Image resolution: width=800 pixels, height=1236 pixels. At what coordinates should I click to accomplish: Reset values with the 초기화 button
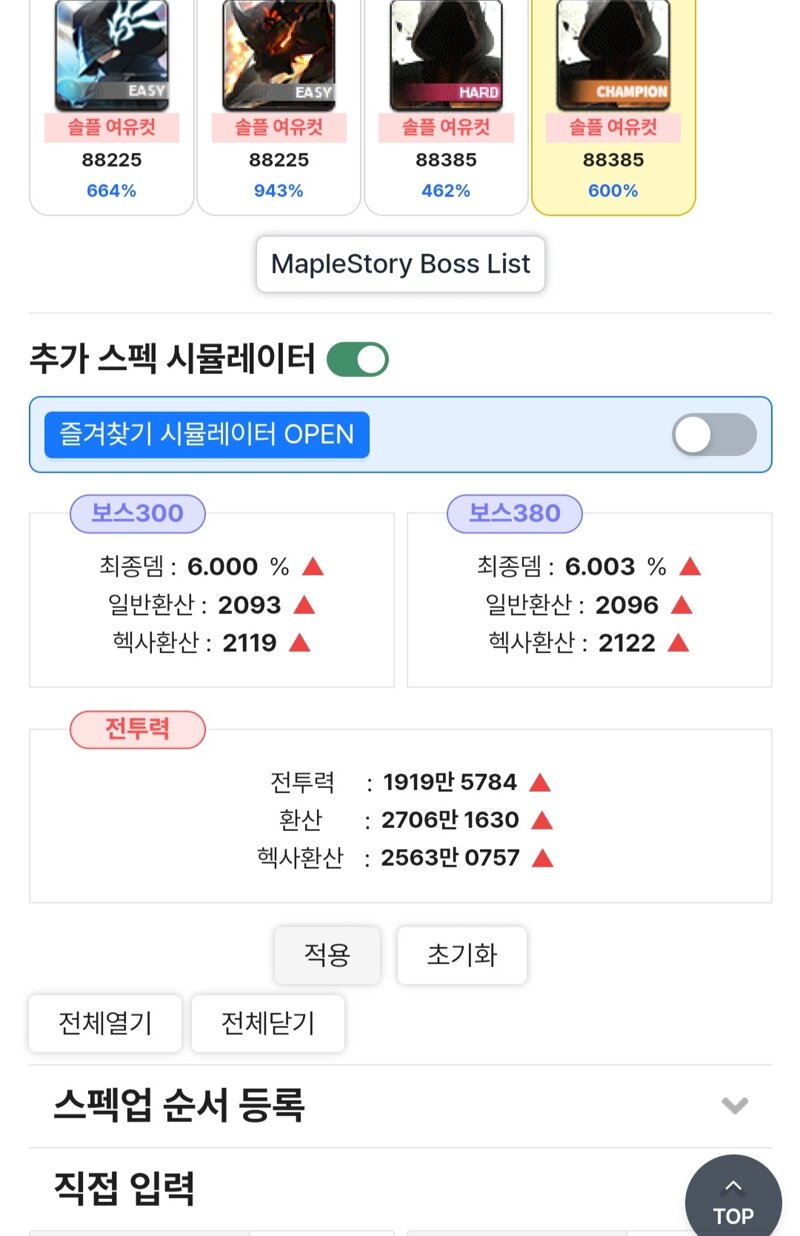click(462, 955)
